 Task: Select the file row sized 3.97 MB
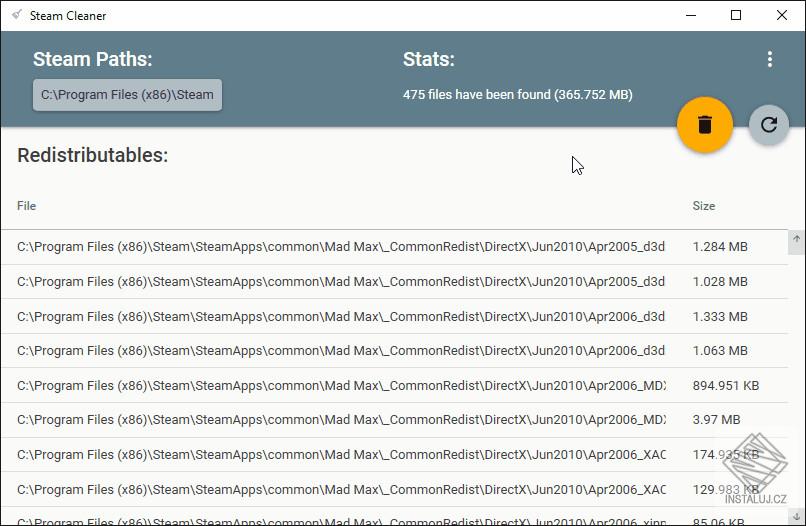pyautogui.click(x=394, y=420)
